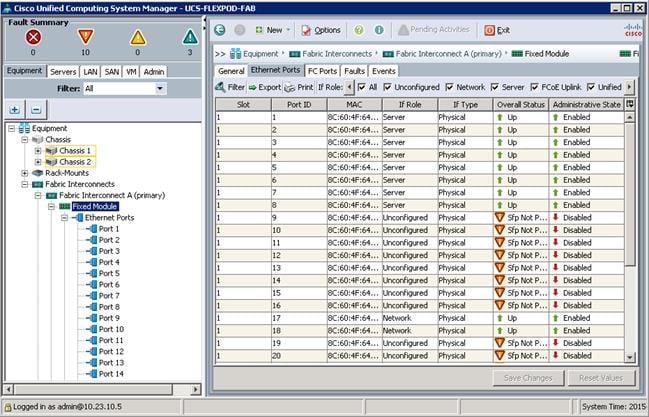Click the critical faults red icon

pyautogui.click(x=33, y=38)
